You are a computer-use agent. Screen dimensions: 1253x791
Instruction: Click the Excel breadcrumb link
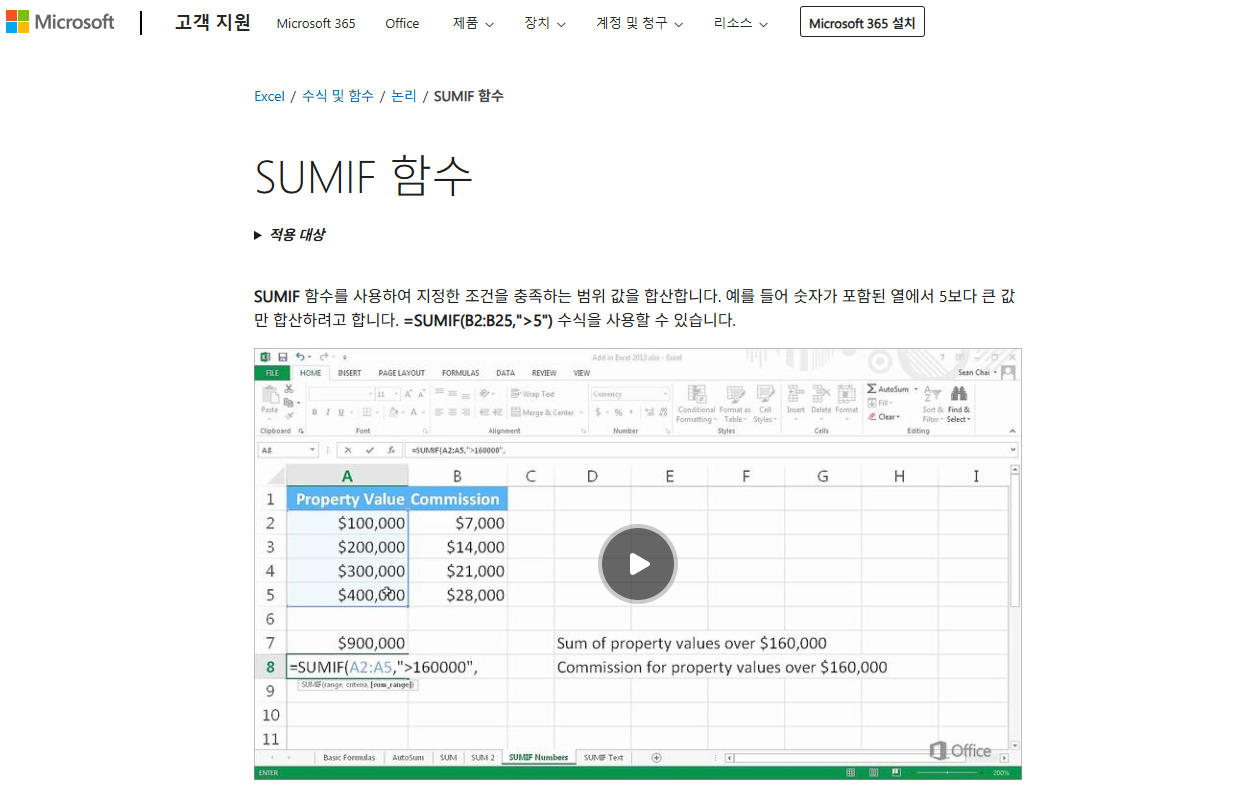[x=269, y=96]
